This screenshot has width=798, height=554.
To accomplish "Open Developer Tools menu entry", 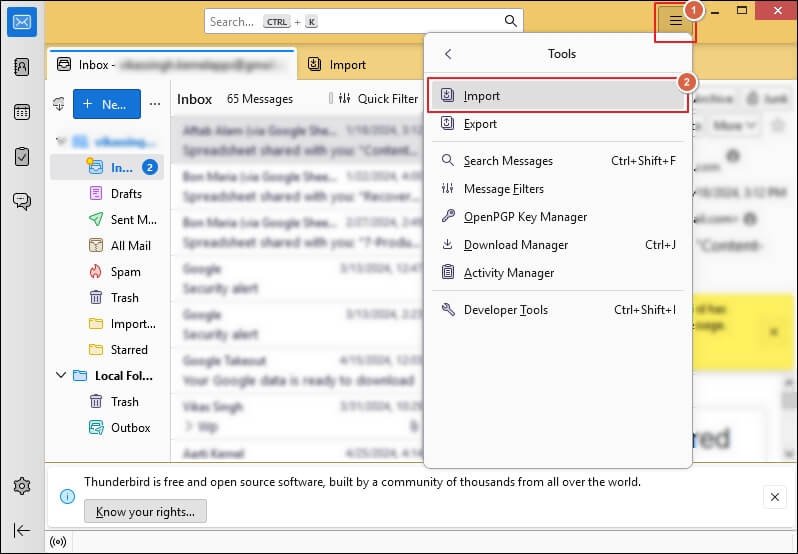I will 558,310.
